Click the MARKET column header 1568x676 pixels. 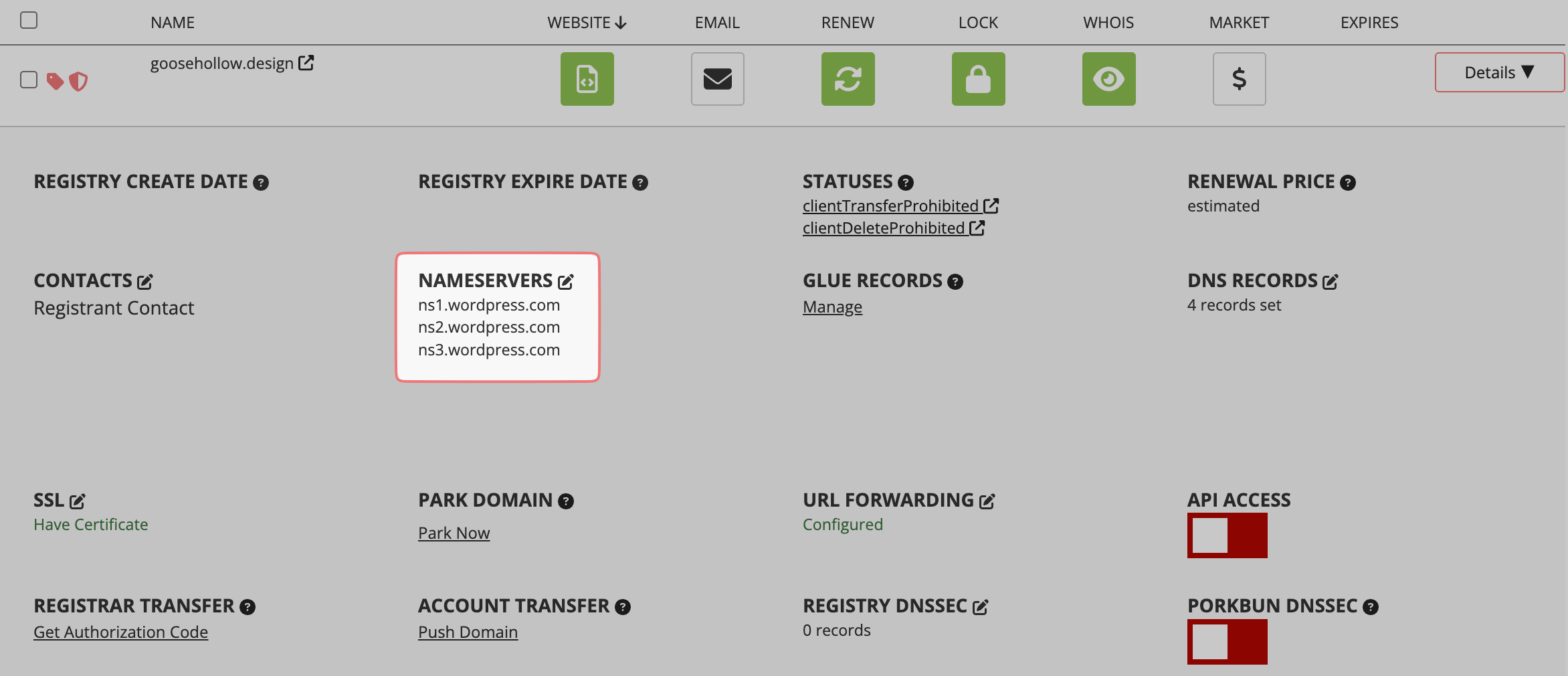click(x=1239, y=23)
